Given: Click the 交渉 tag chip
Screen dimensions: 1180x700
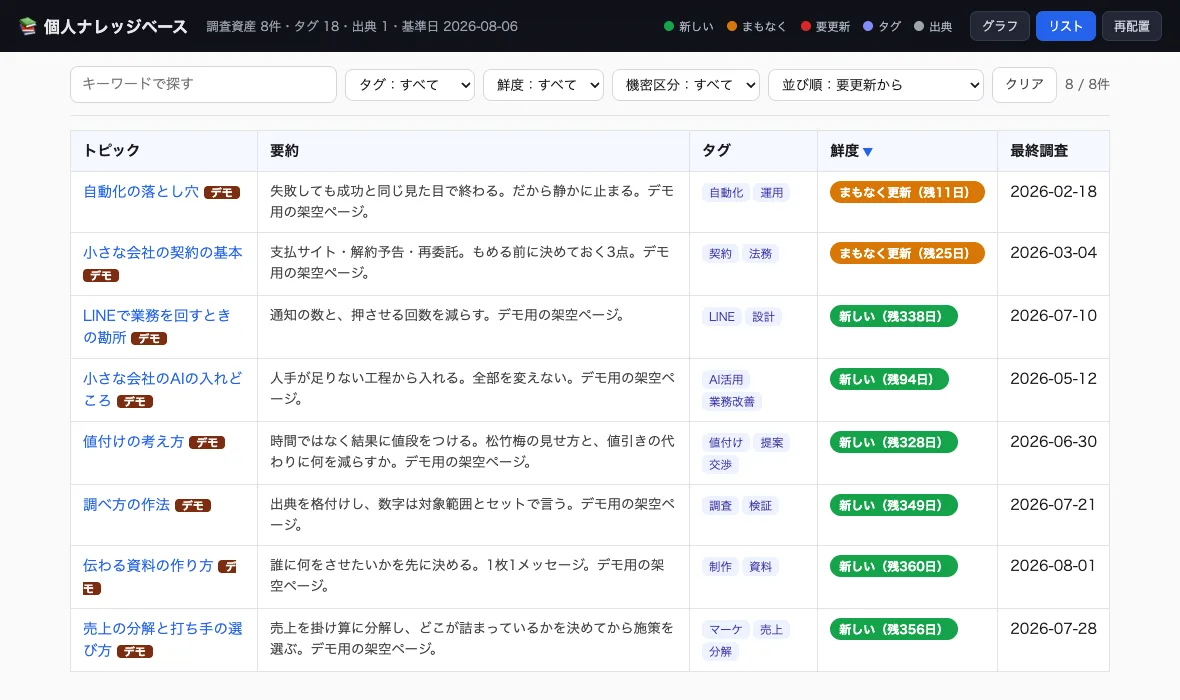Looking at the screenshot, I should [720, 465].
